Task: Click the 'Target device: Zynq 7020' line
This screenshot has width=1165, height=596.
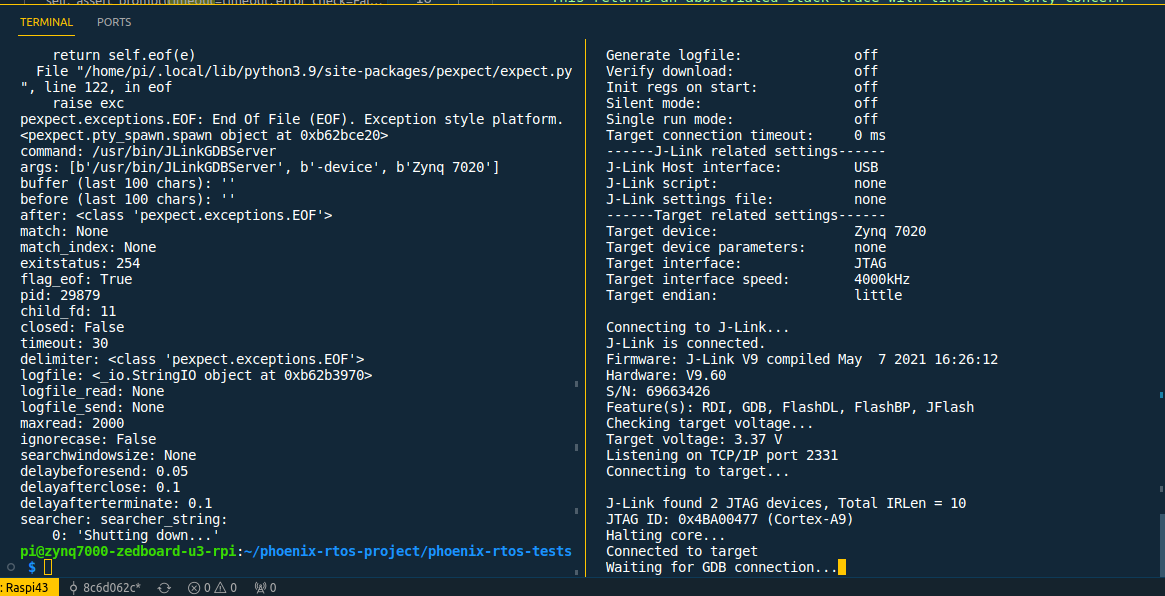Action: pos(766,231)
